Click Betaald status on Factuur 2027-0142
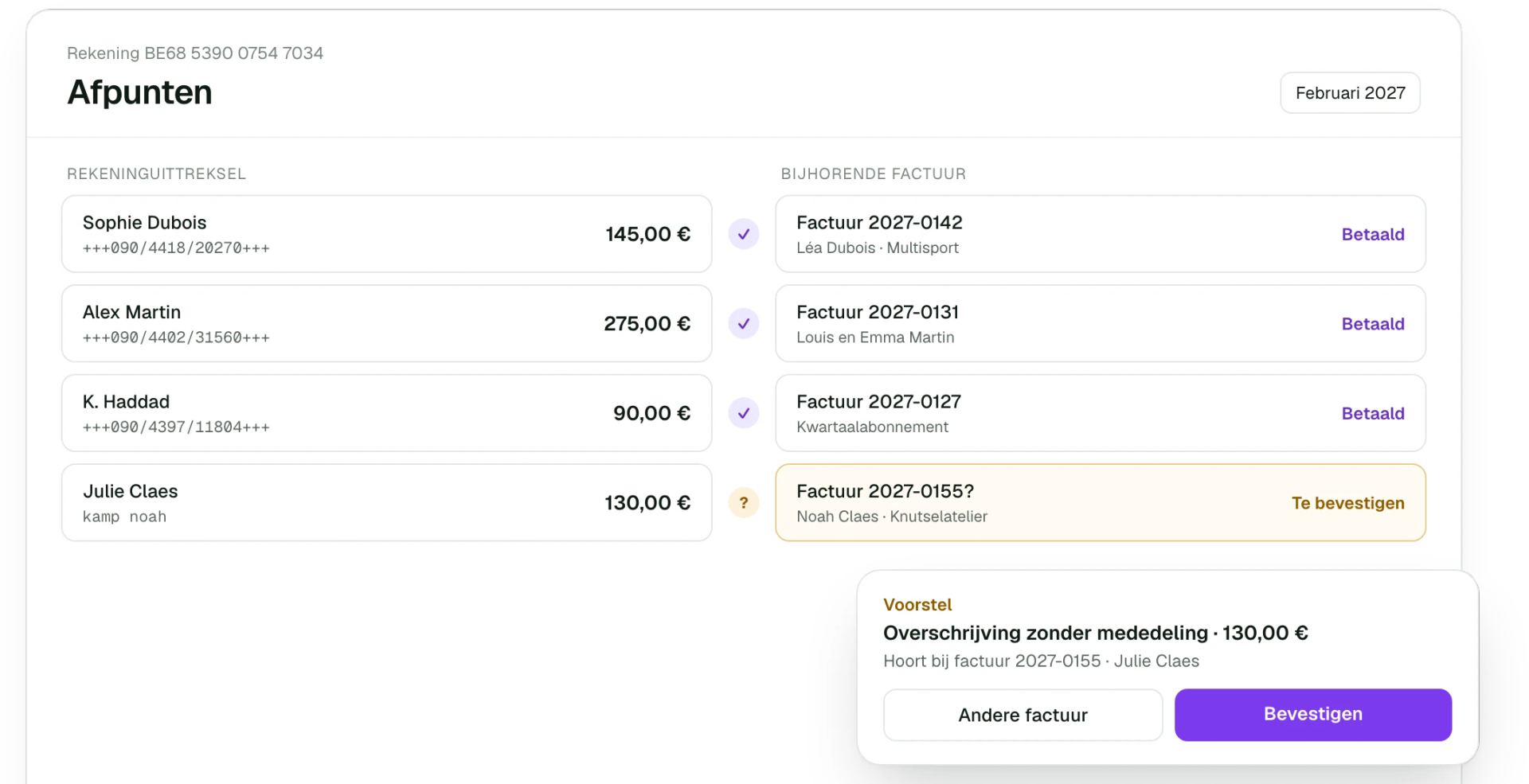Screen dimensions: 1529x784 click(1373, 234)
